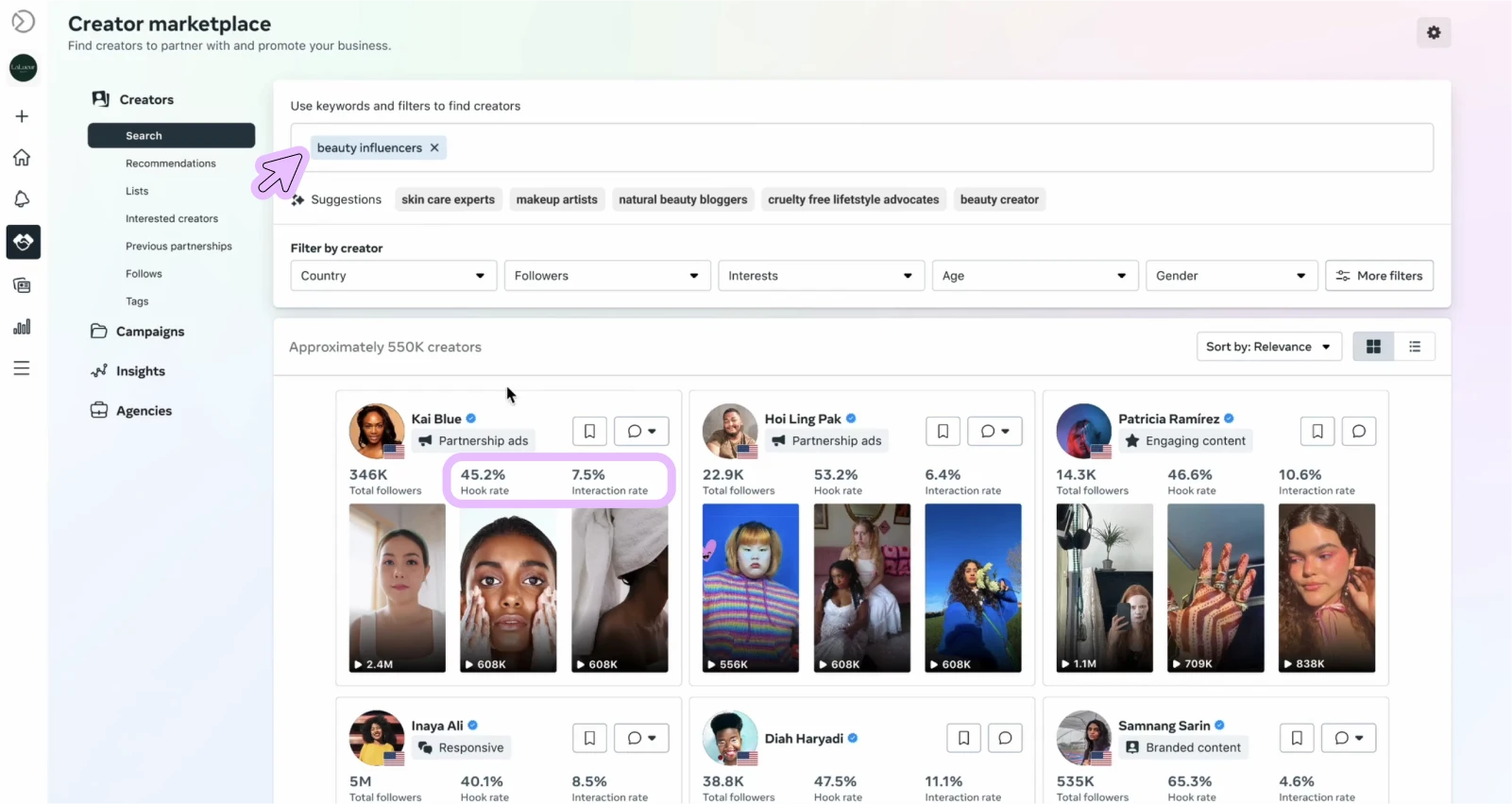The width and height of the screenshot is (1512, 804).
Task: Open Samnang Sarin's profile name
Action: tap(1164, 726)
